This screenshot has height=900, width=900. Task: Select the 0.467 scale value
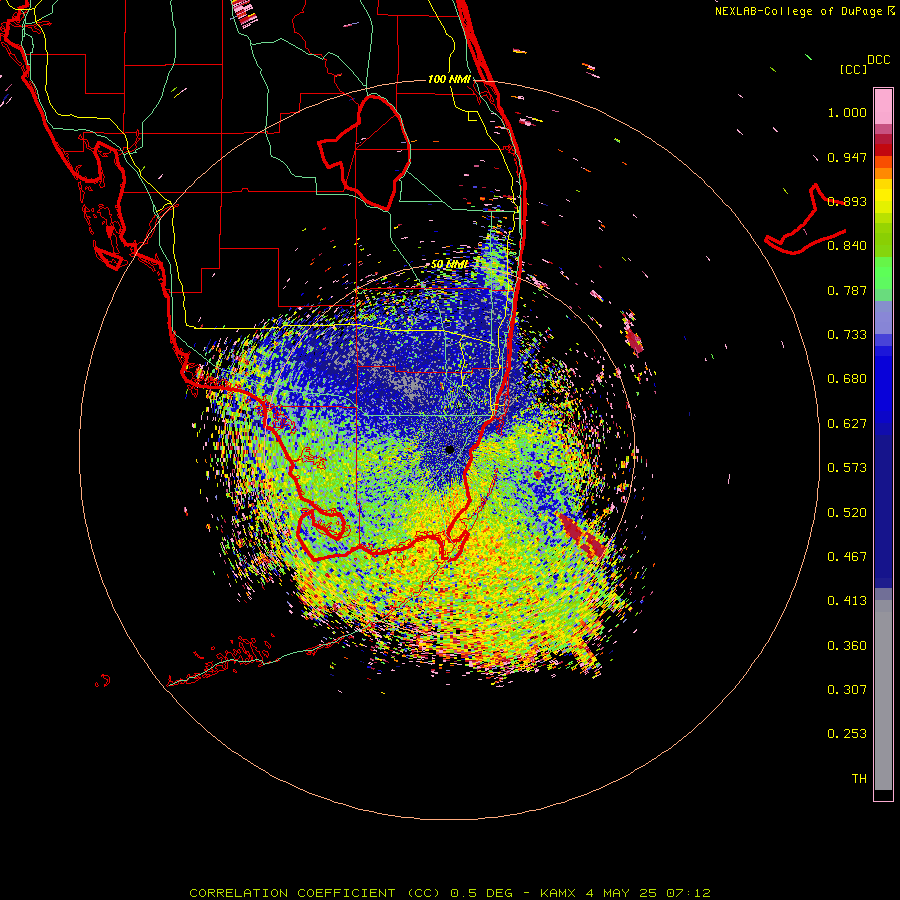847,557
